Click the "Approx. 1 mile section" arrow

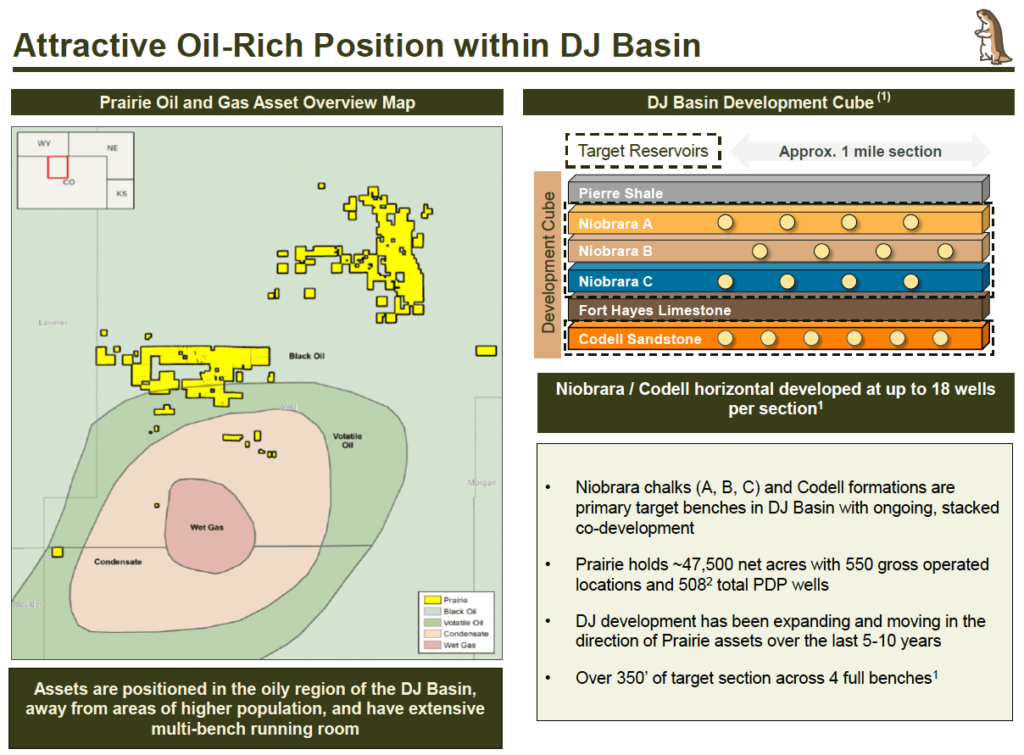[860, 152]
